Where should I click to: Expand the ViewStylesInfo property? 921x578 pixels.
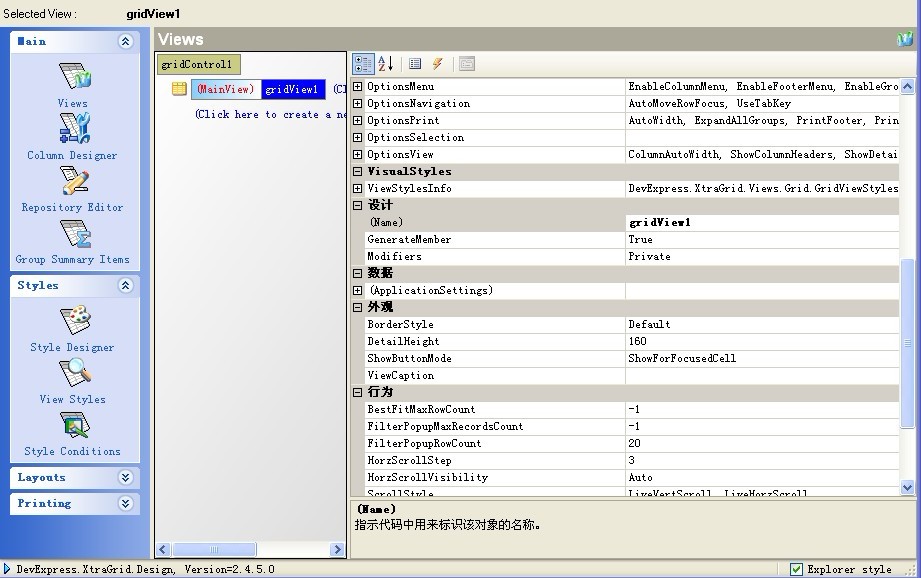pyautogui.click(x=357, y=189)
